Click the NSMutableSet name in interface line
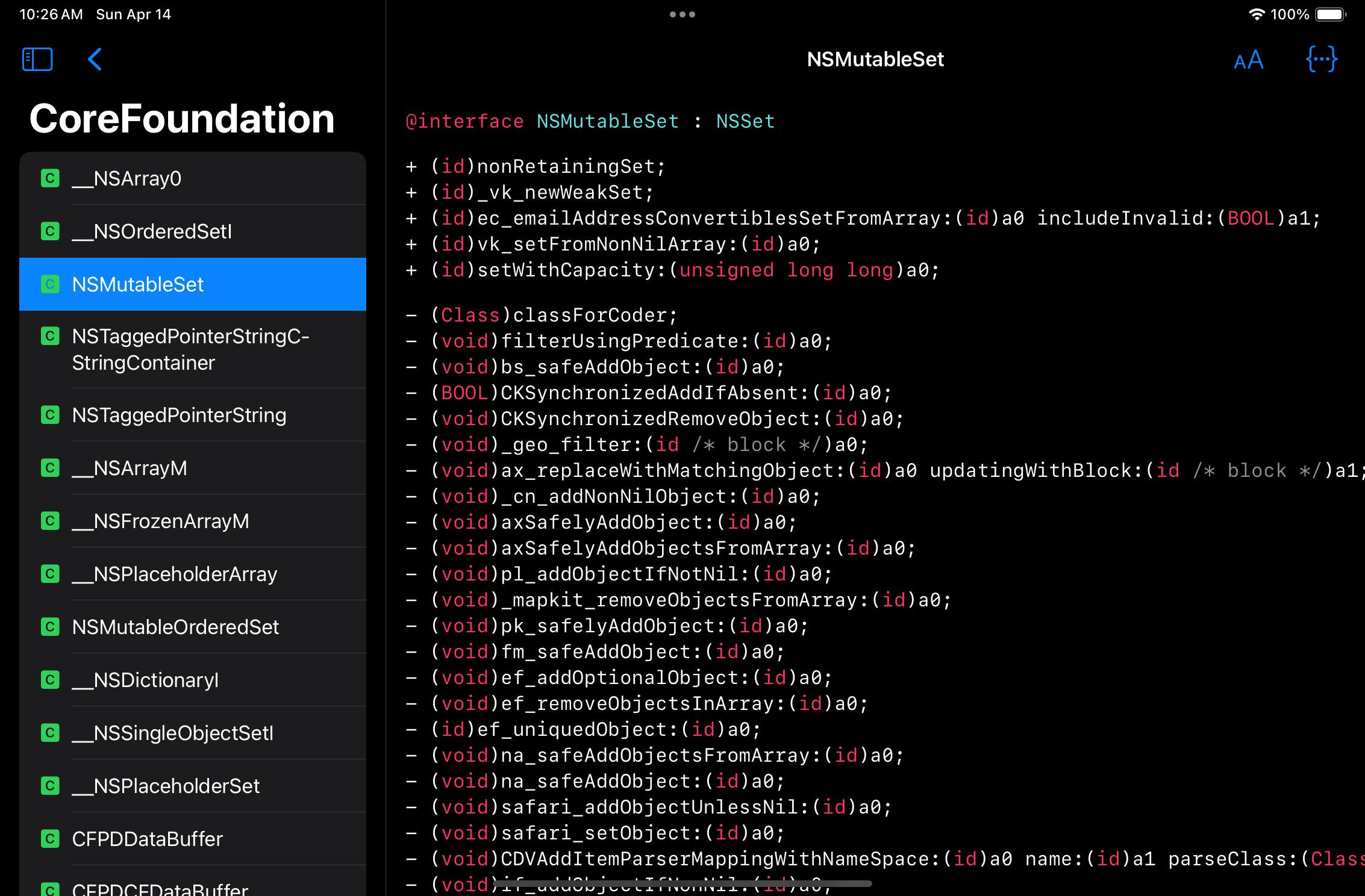This screenshot has height=896, width=1365. (x=607, y=121)
